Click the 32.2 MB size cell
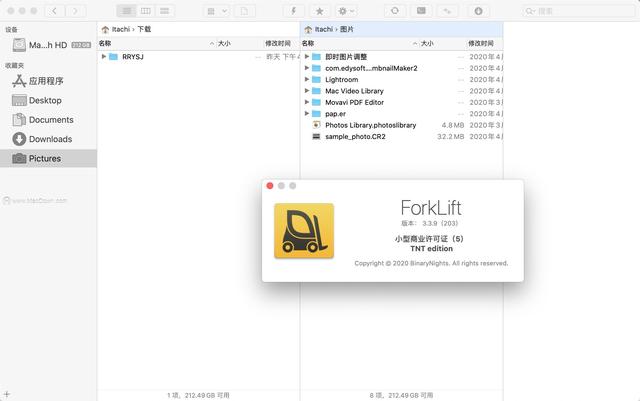 click(x=451, y=137)
